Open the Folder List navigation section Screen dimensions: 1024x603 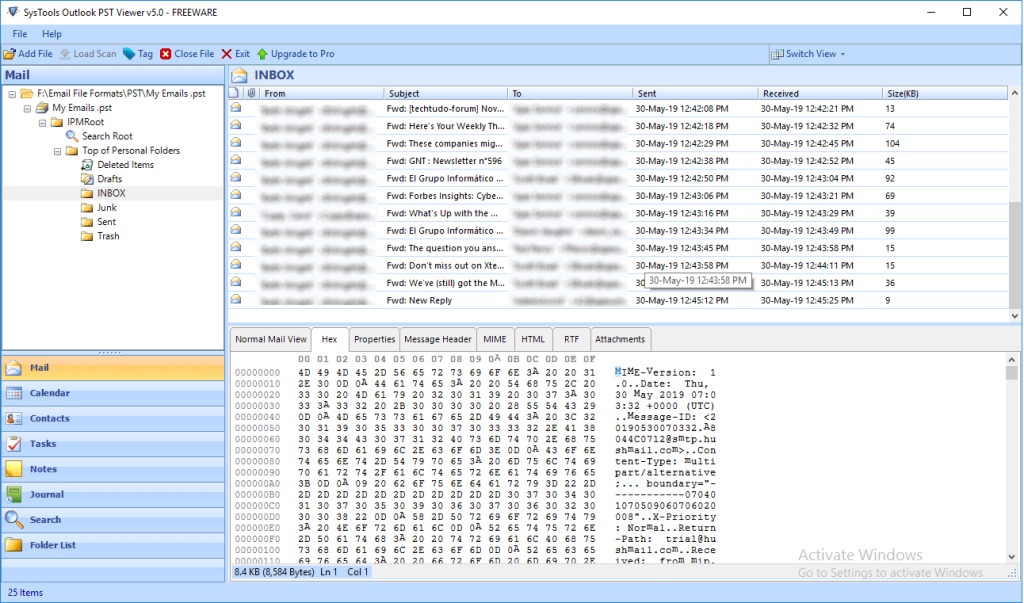pos(113,545)
